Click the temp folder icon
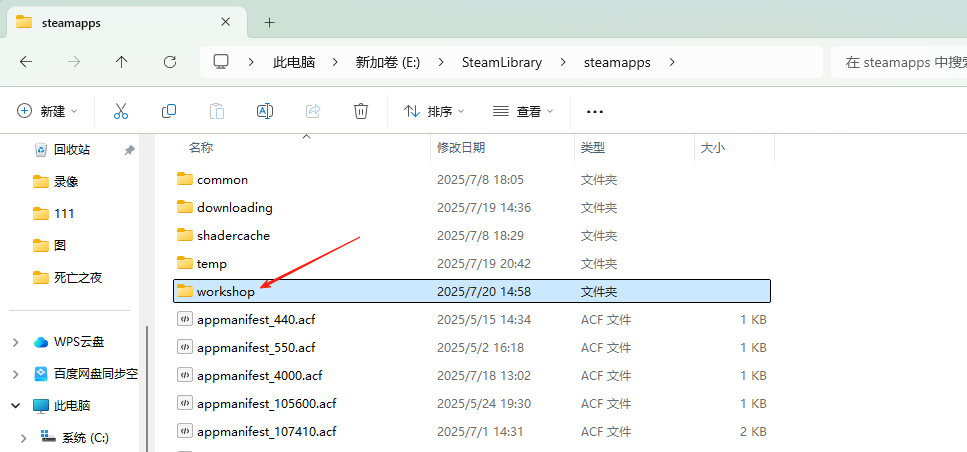967x452 pixels. click(185, 263)
